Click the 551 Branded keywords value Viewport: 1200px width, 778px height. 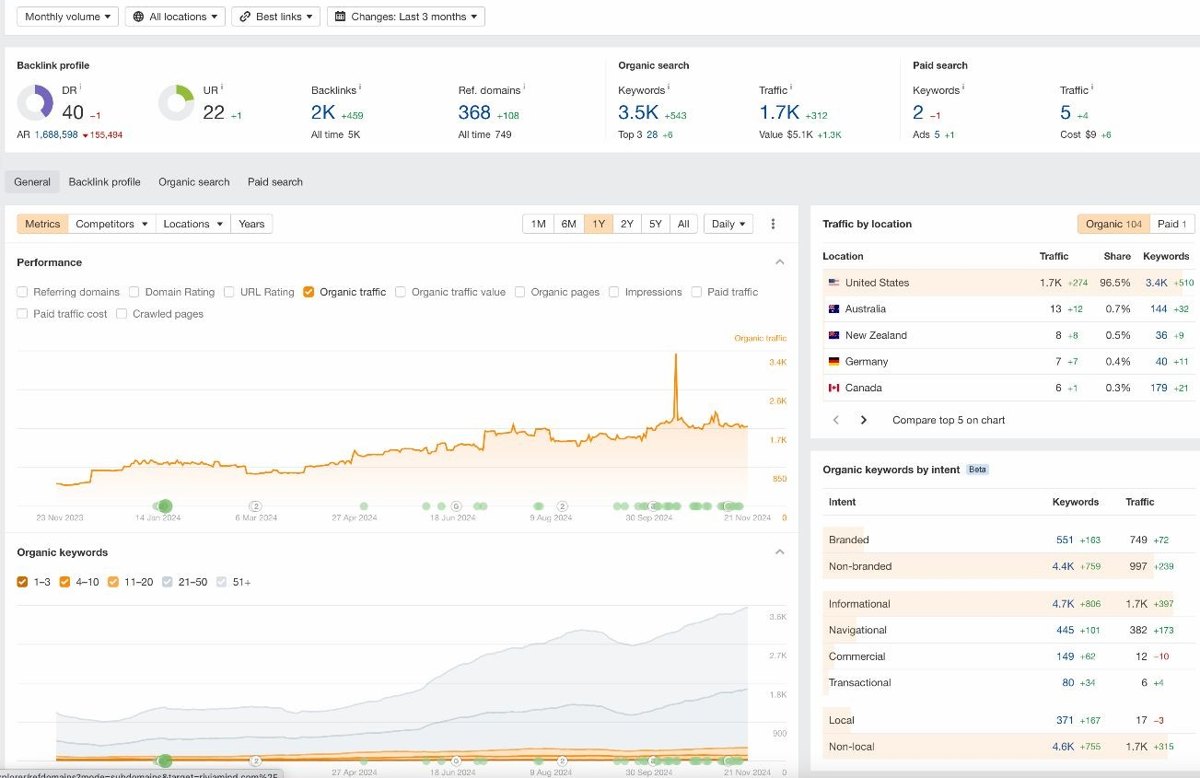[x=1065, y=540]
